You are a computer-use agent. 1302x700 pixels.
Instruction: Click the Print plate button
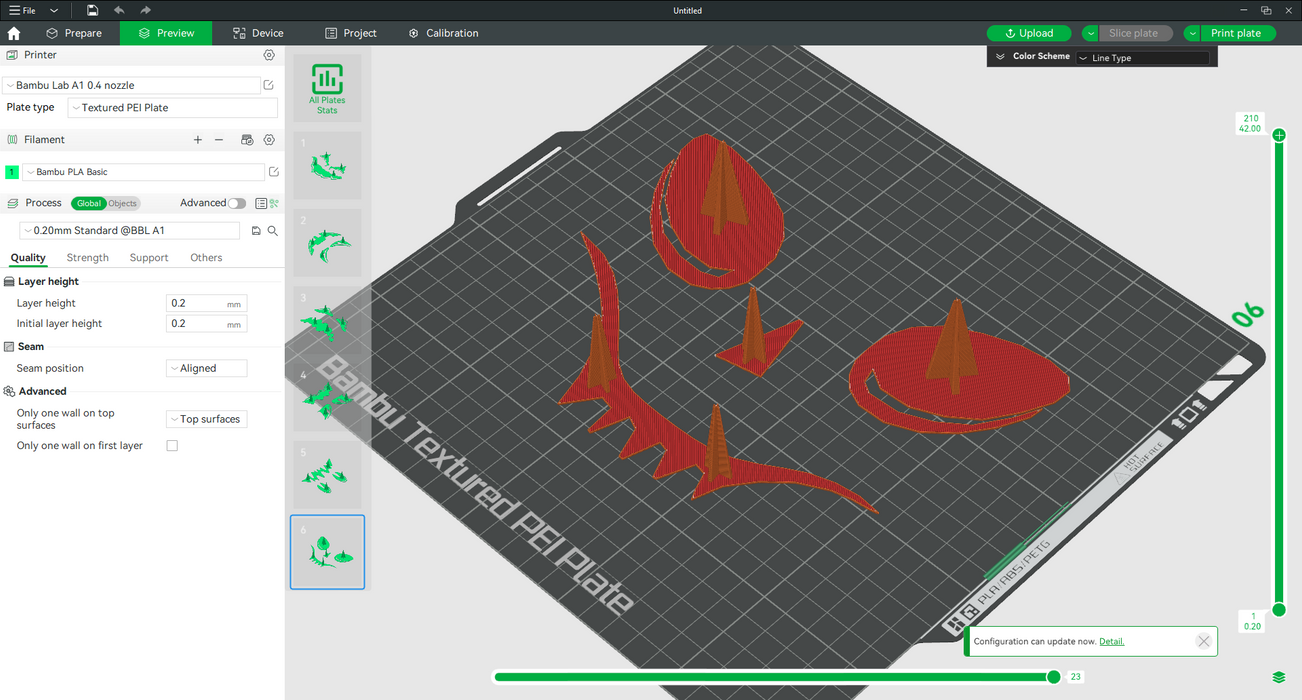pos(1236,33)
